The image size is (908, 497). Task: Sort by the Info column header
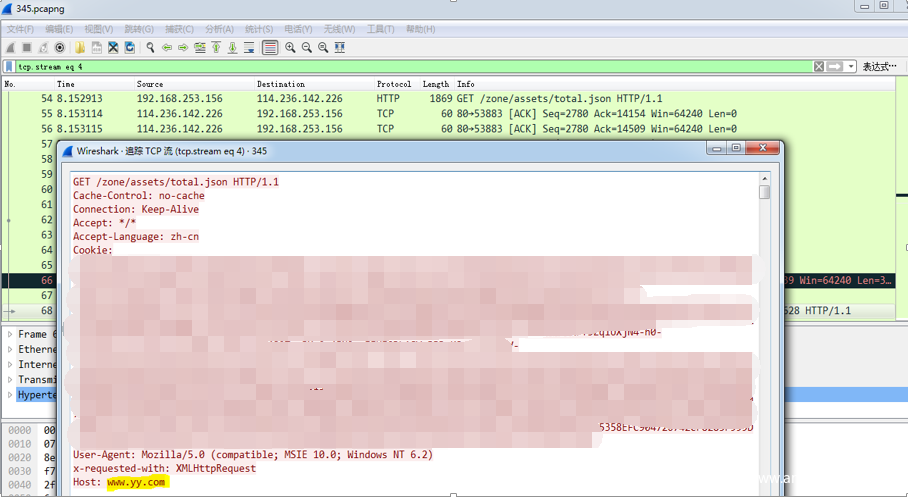coord(675,84)
